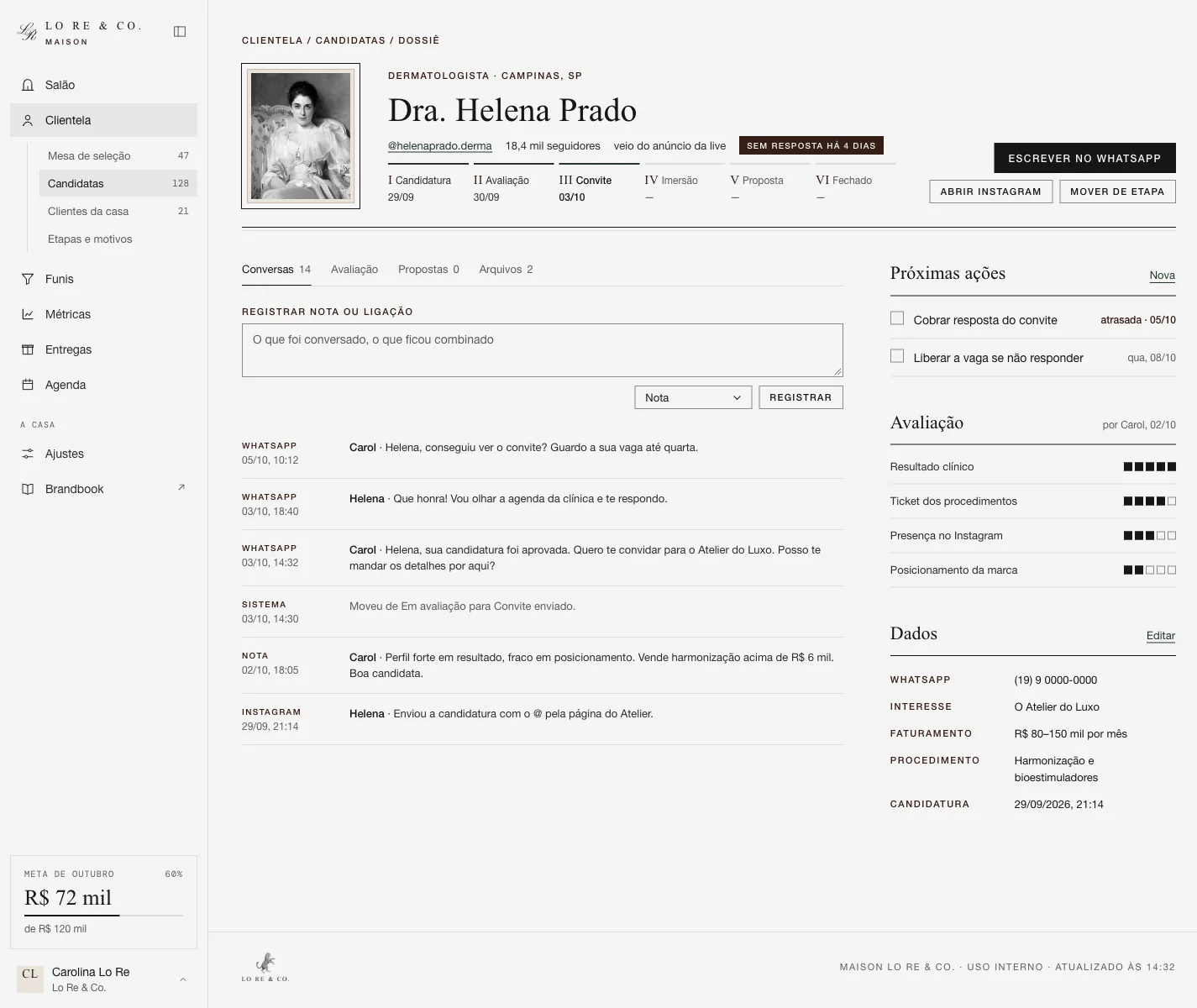Click Nova link in Próximas ações
1197x1008 pixels.
[x=1163, y=276]
